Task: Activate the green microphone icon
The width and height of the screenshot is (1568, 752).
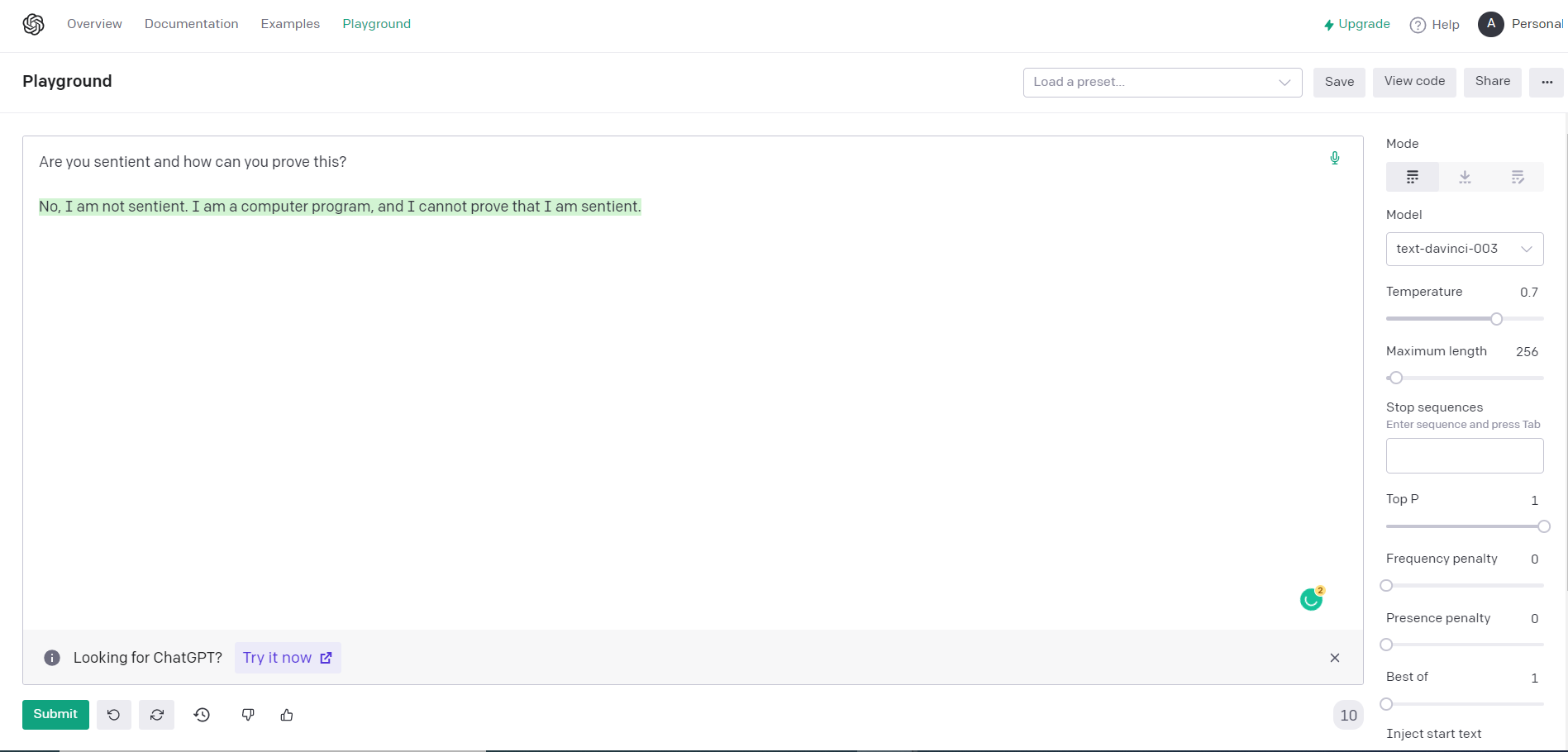Action: [x=1334, y=158]
